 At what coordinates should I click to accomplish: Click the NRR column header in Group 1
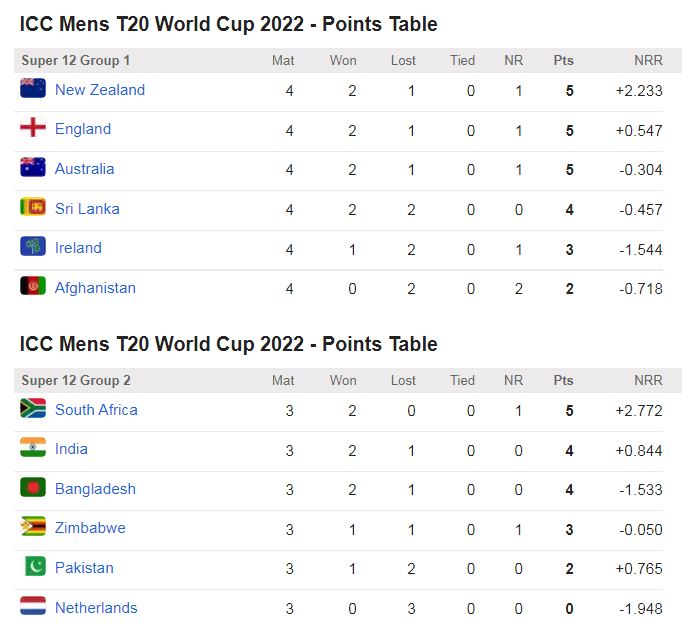(648, 61)
